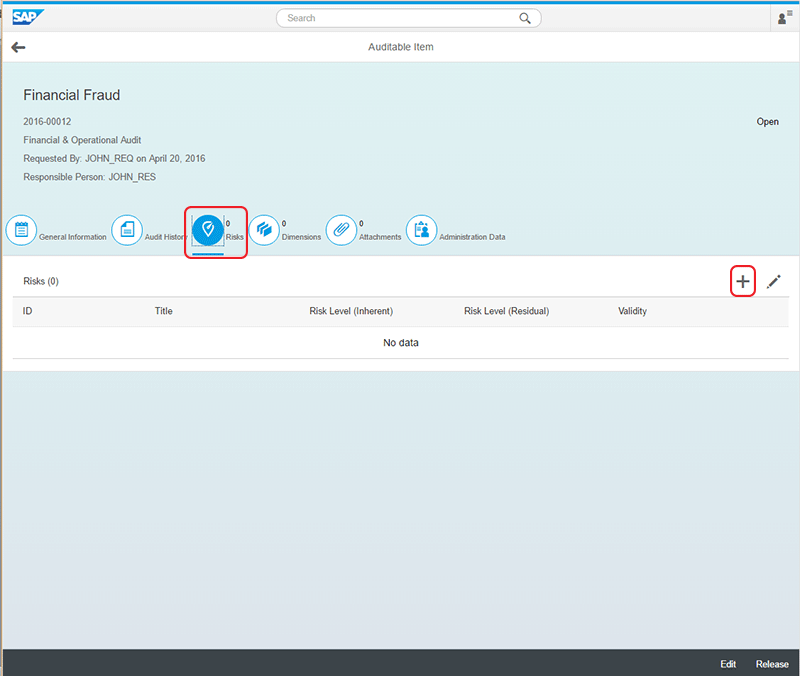
Task: Click the back arrow icon
Action: pos(18,47)
